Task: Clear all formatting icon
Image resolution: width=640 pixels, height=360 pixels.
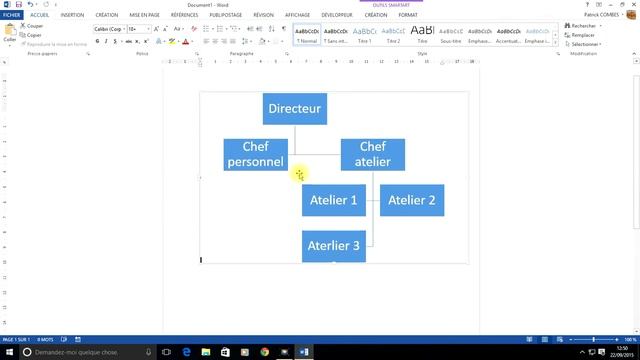Action: click(194, 29)
